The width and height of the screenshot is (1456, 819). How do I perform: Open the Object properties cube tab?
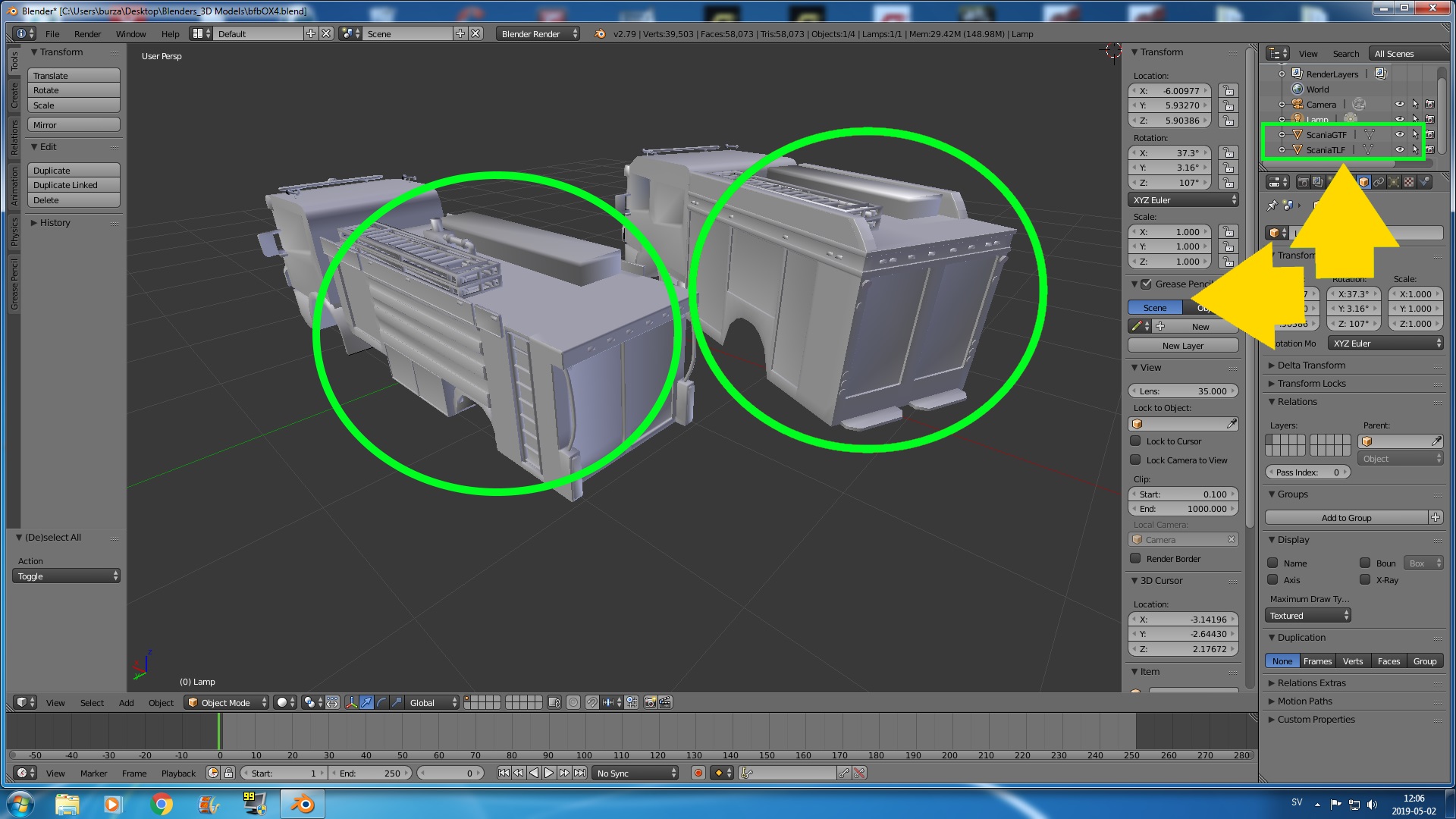pyautogui.click(x=1364, y=182)
